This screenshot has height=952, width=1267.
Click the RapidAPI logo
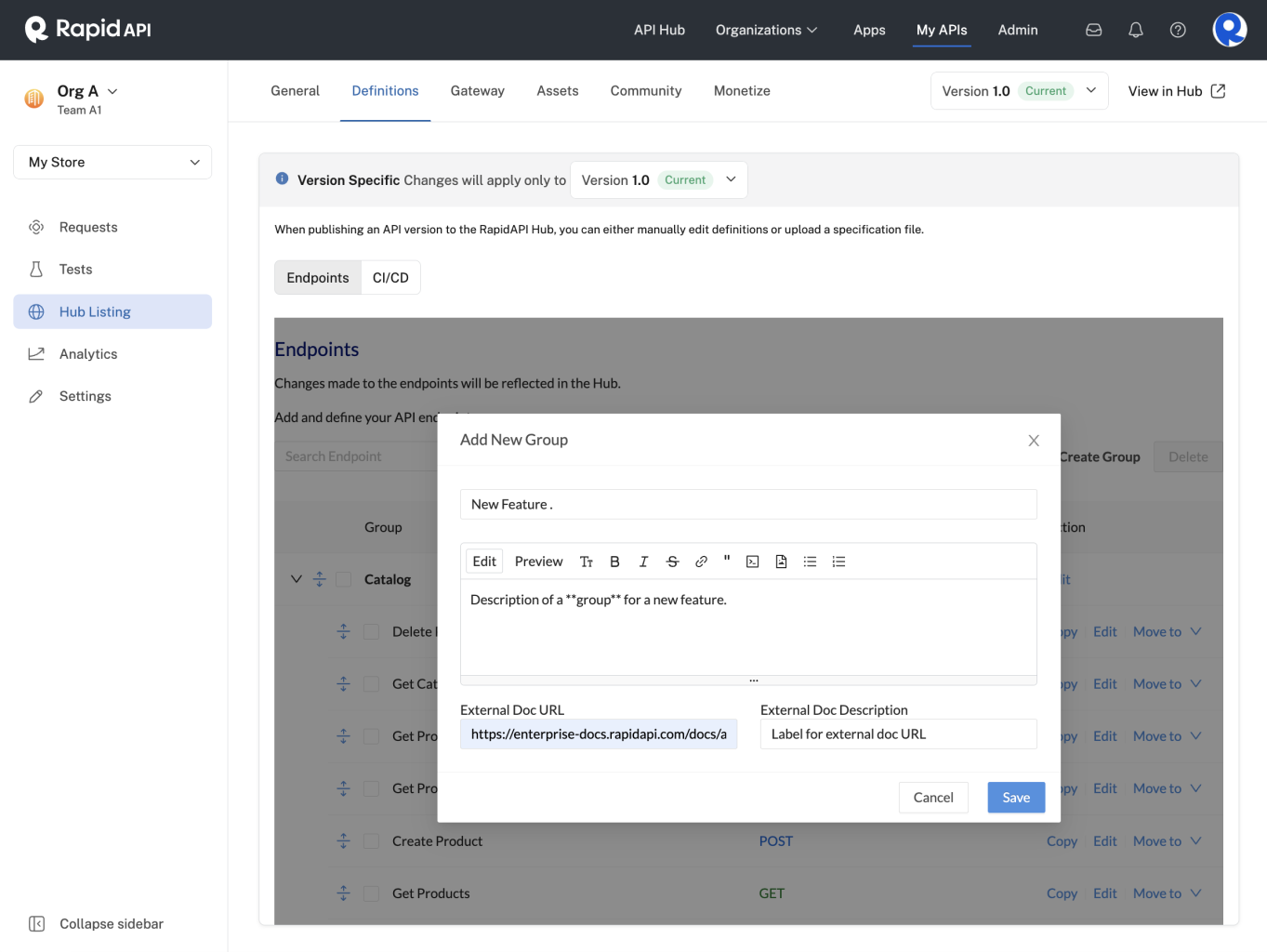click(x=88, y=30)
